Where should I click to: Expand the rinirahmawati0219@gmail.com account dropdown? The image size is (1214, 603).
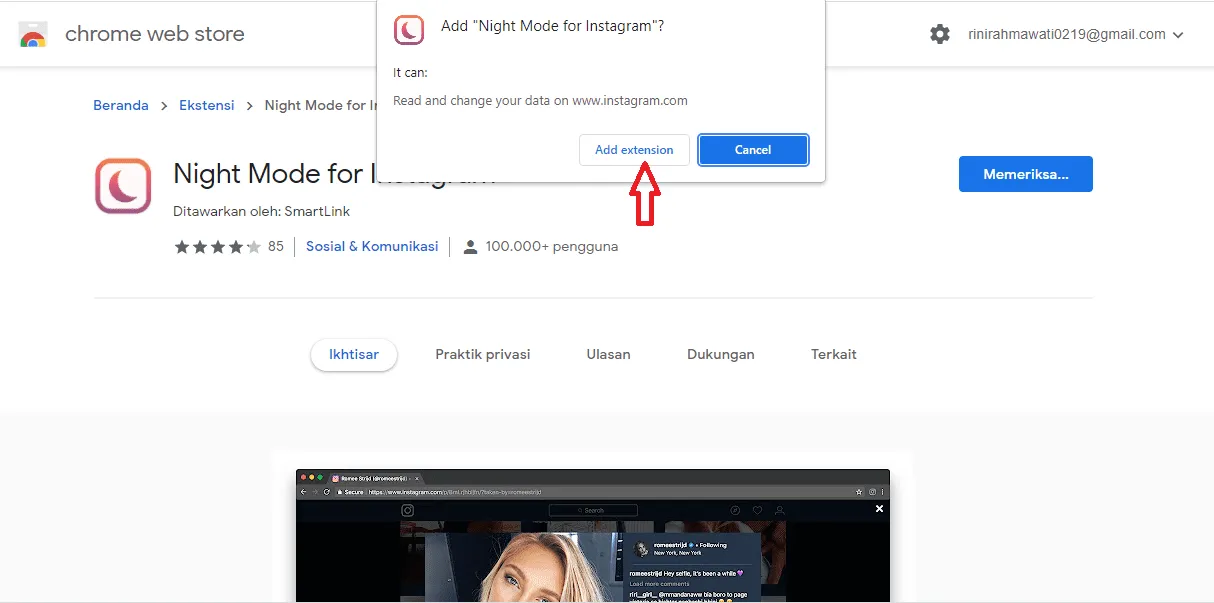(1076, 34)
